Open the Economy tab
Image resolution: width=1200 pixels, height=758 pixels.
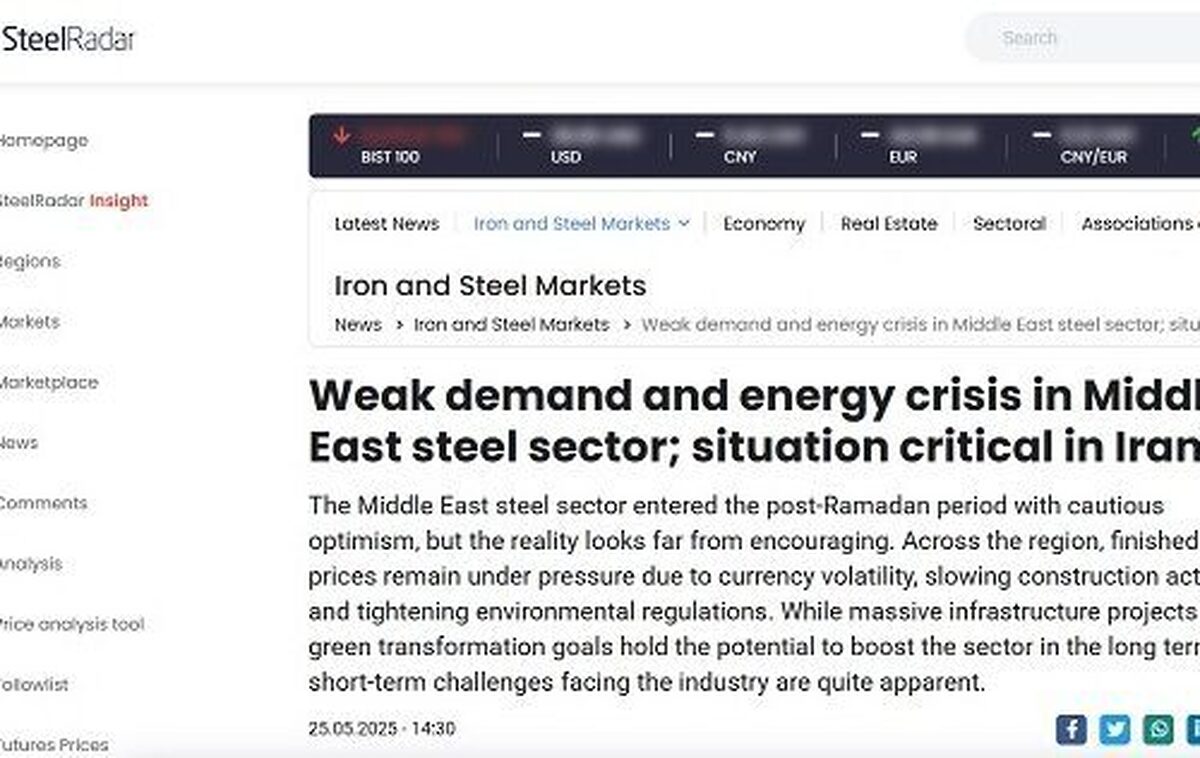tap(764, 224)
